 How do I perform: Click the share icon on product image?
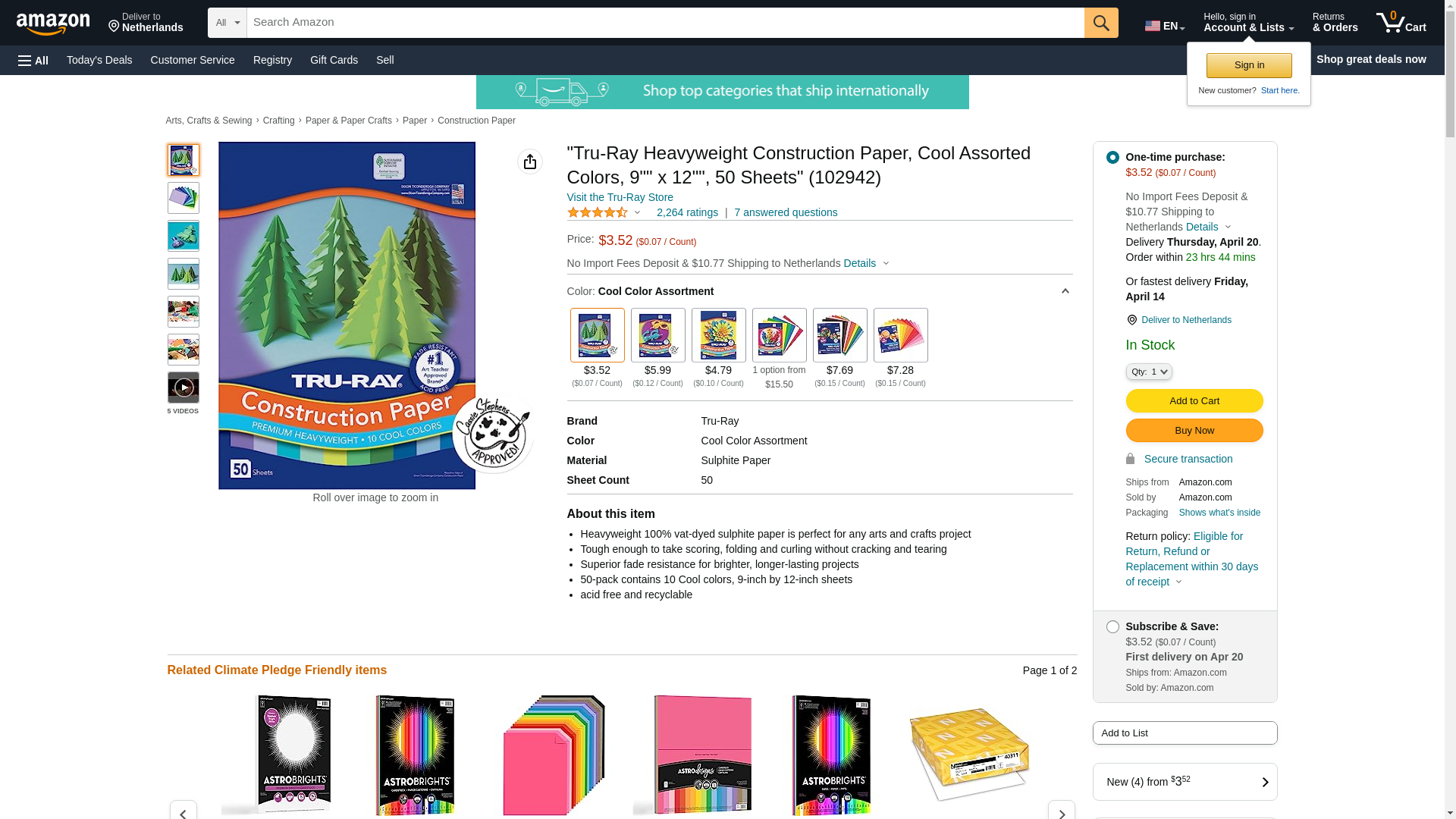(530, 162)
